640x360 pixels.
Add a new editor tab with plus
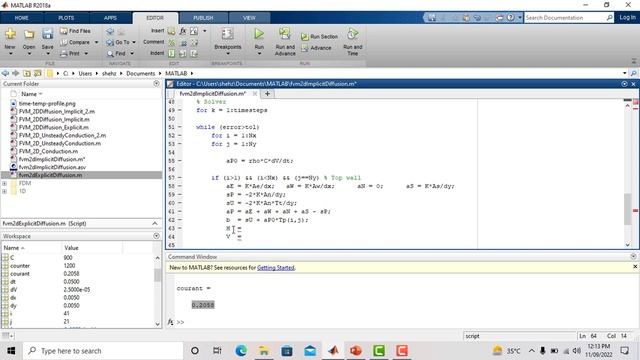coord(267,93)
